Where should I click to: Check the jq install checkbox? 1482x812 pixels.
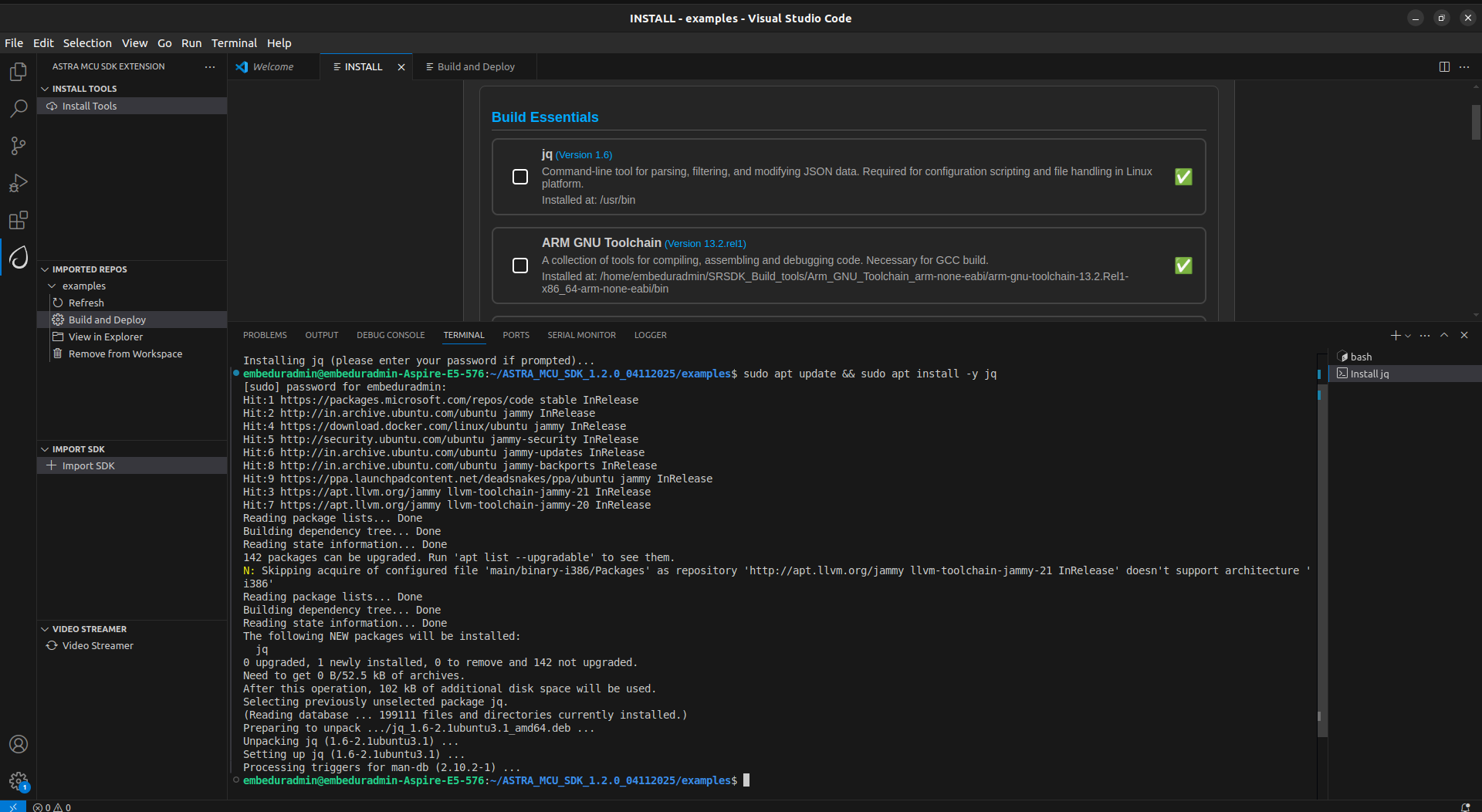pos(519,177)
